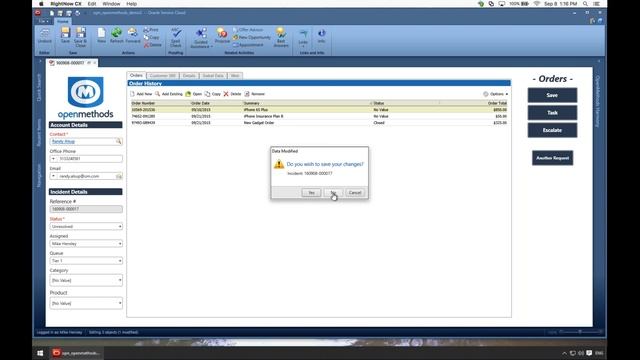Click Cancel in Data Modified dialog

pyautogui.click(x=355, y=193)
